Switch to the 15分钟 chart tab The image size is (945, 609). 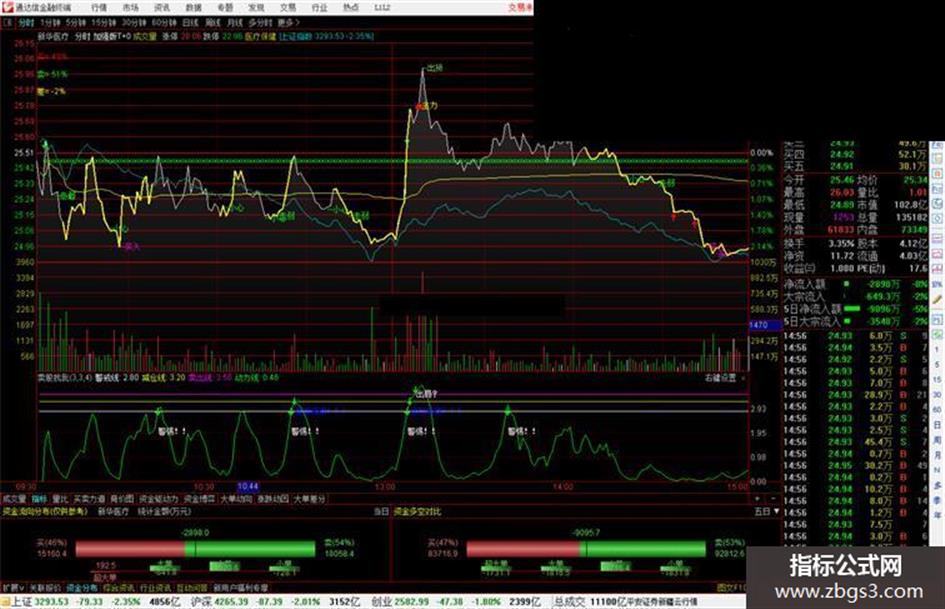103,22
